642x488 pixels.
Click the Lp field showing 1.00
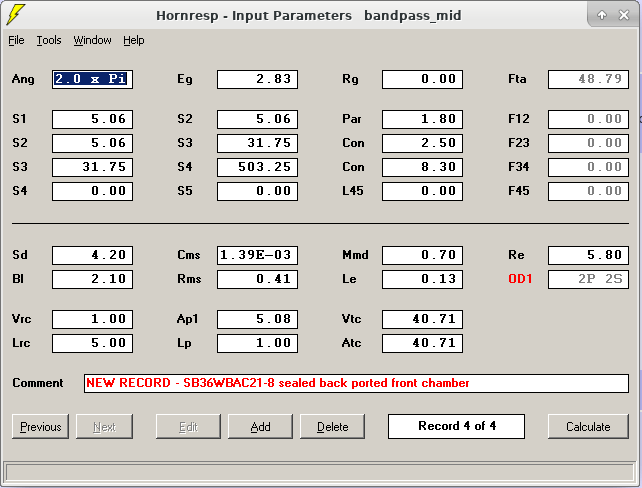click(257, 343)
